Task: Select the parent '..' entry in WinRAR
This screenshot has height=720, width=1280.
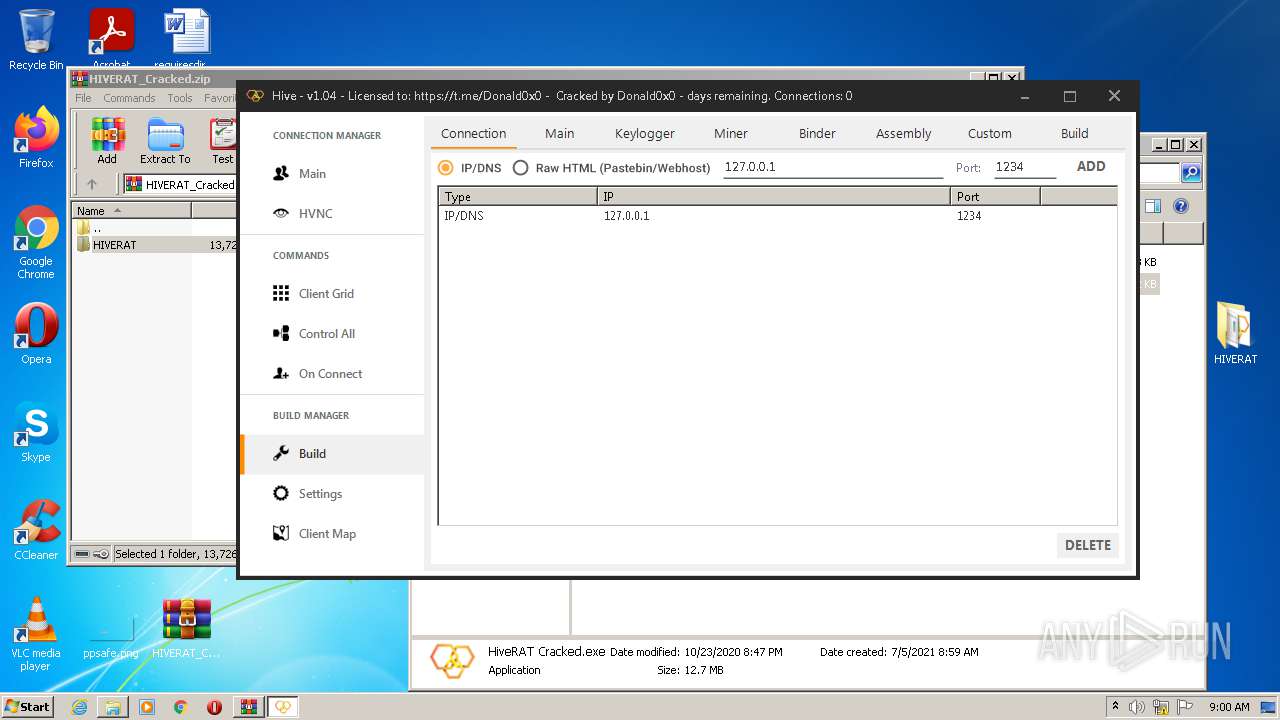Action: tap(89, 228)
